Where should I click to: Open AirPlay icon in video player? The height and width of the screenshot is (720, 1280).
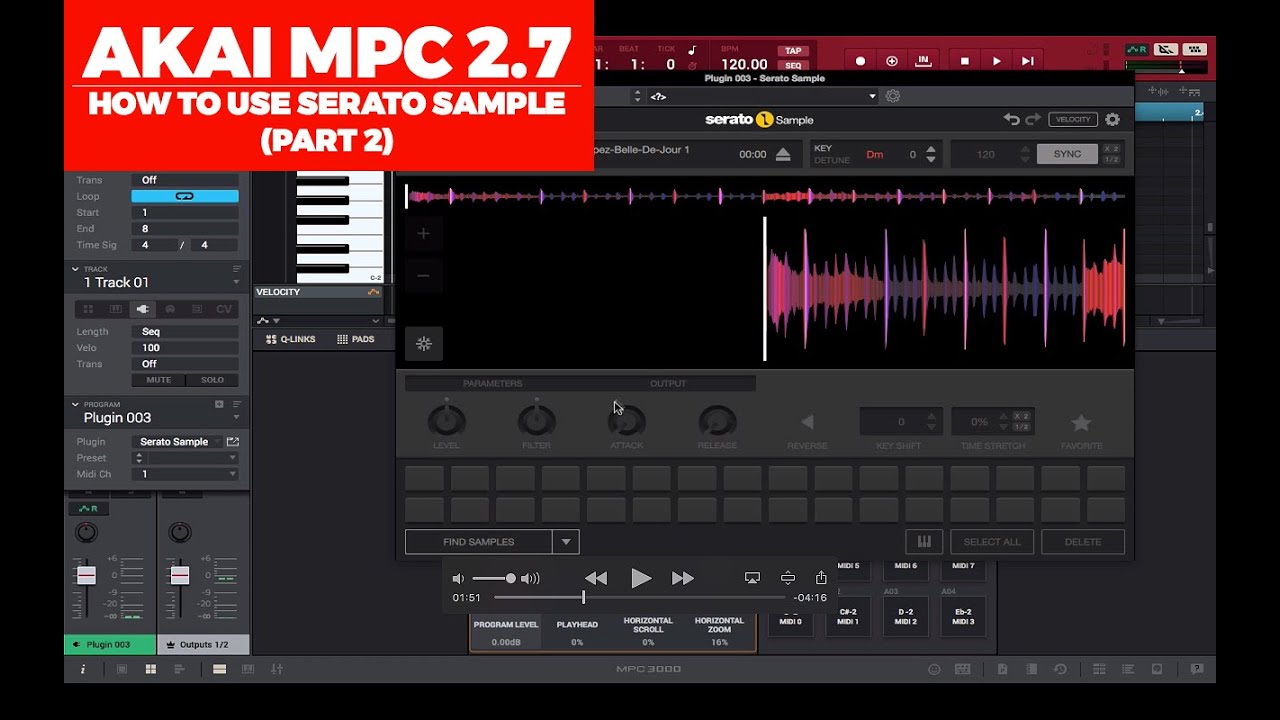(x=752, y=578)
